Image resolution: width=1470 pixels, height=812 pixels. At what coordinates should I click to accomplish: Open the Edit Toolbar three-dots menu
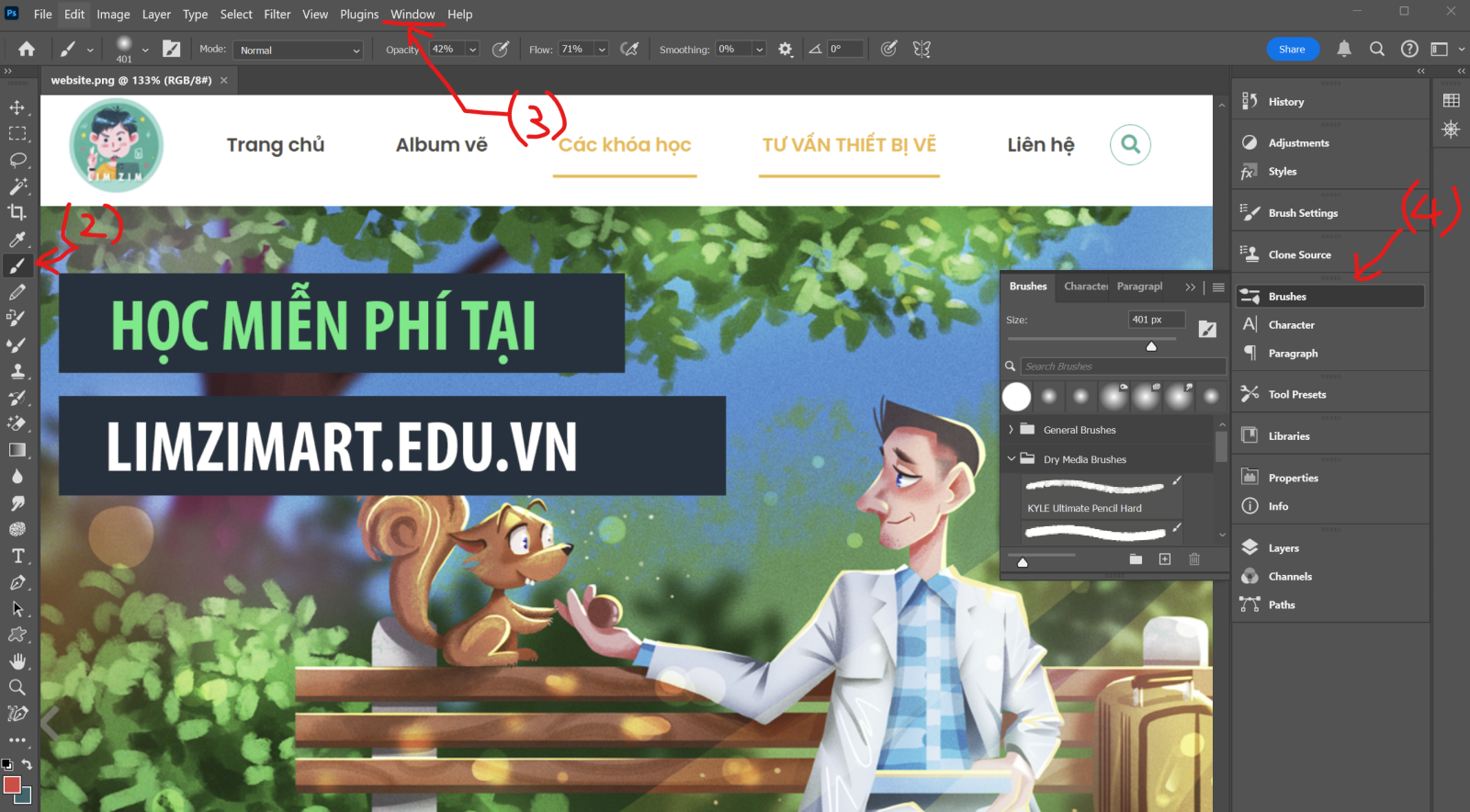pyautogui.click(x=17, y=740)
